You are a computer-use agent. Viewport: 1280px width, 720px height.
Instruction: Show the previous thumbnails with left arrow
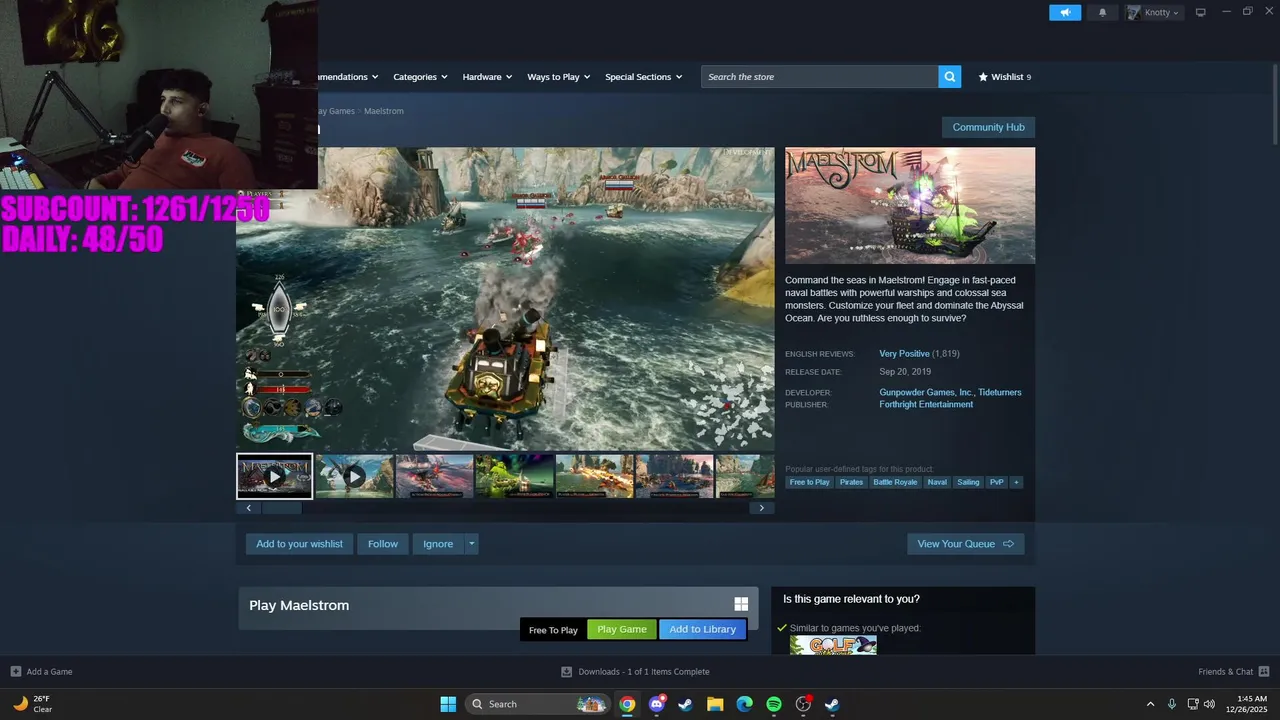tap(249, 508)
